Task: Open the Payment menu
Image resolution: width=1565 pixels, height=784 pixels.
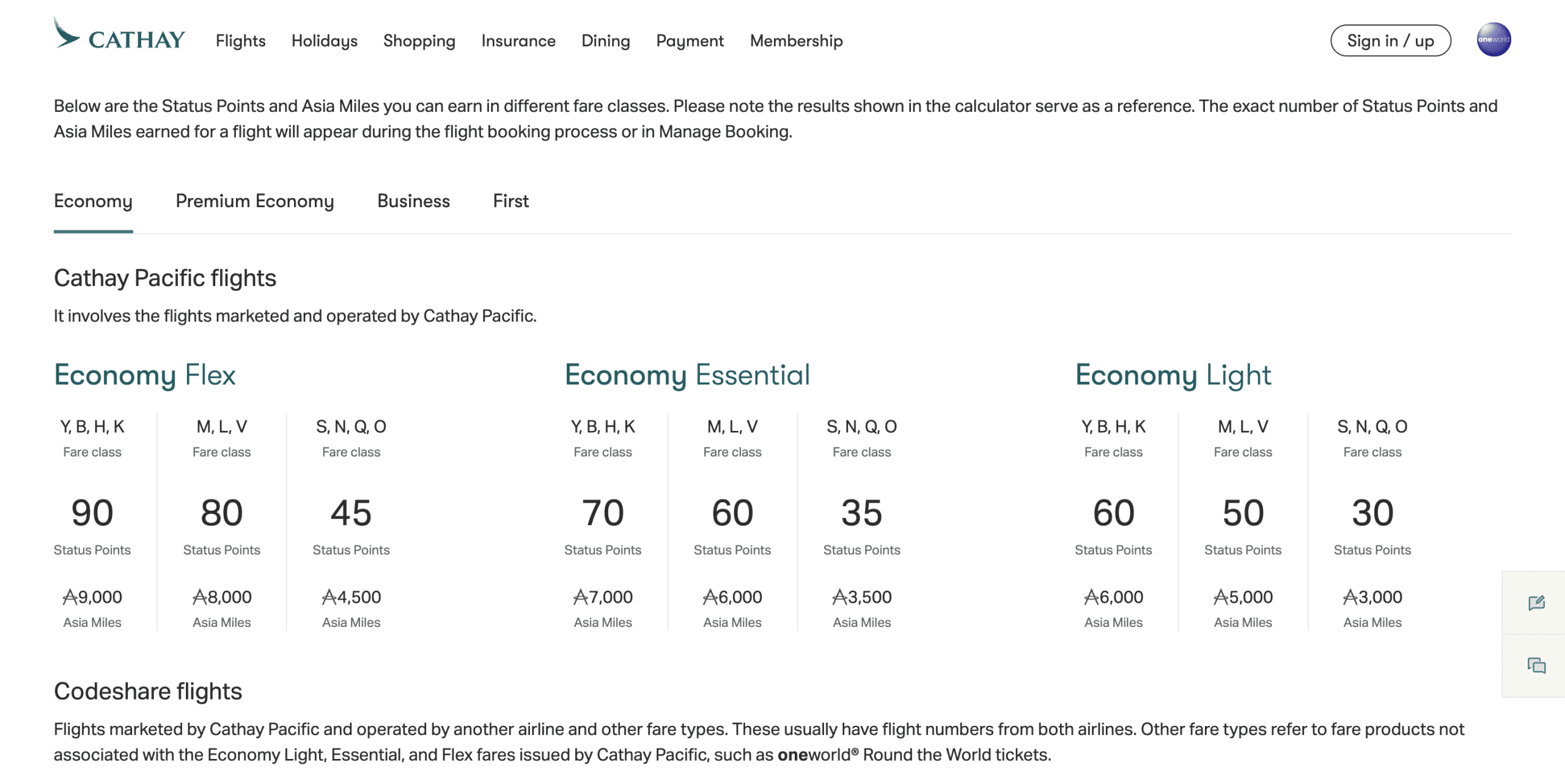Action: tap(690, 41)
